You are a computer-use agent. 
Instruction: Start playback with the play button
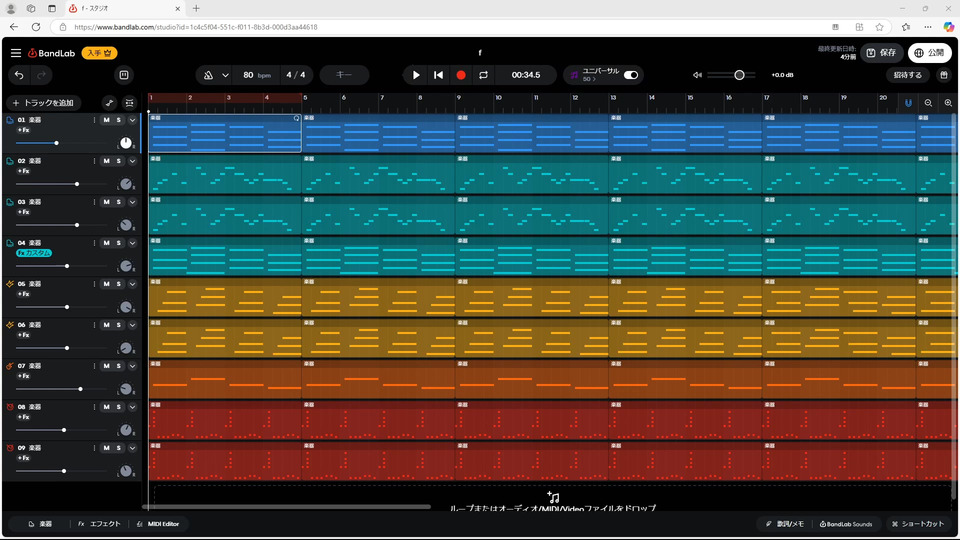click(416, 75)
